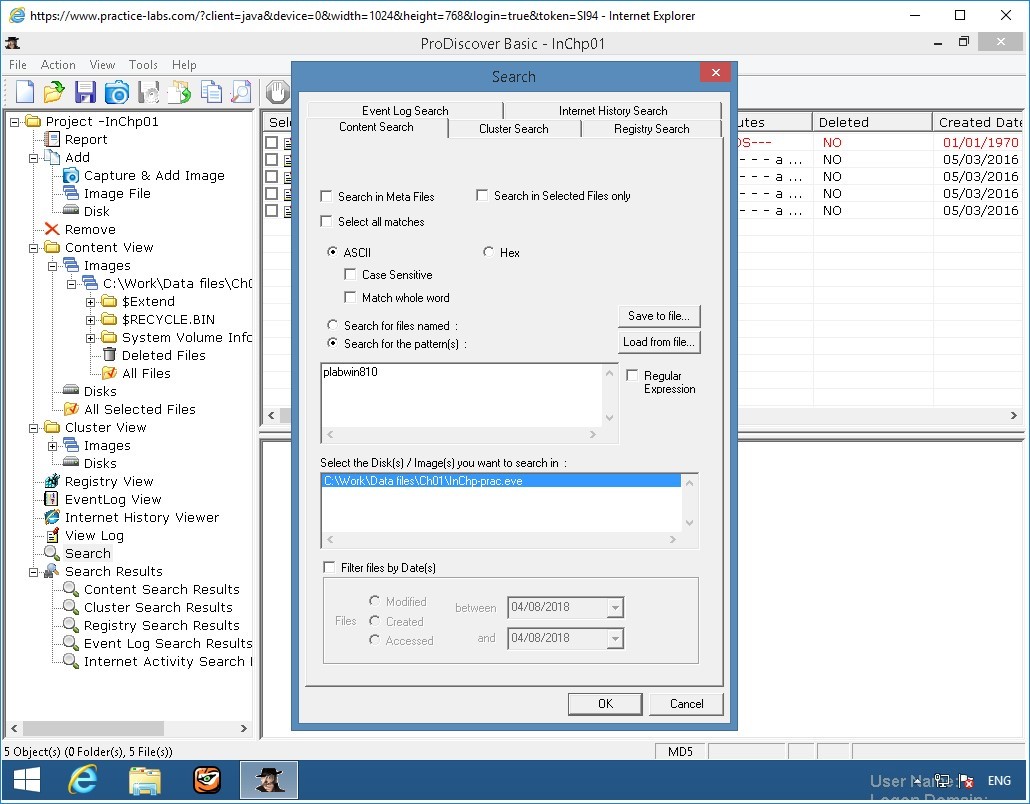1030x804 pixels.
Task: Click the folder with green arrow toolbar icon
Action: [179, 92]
